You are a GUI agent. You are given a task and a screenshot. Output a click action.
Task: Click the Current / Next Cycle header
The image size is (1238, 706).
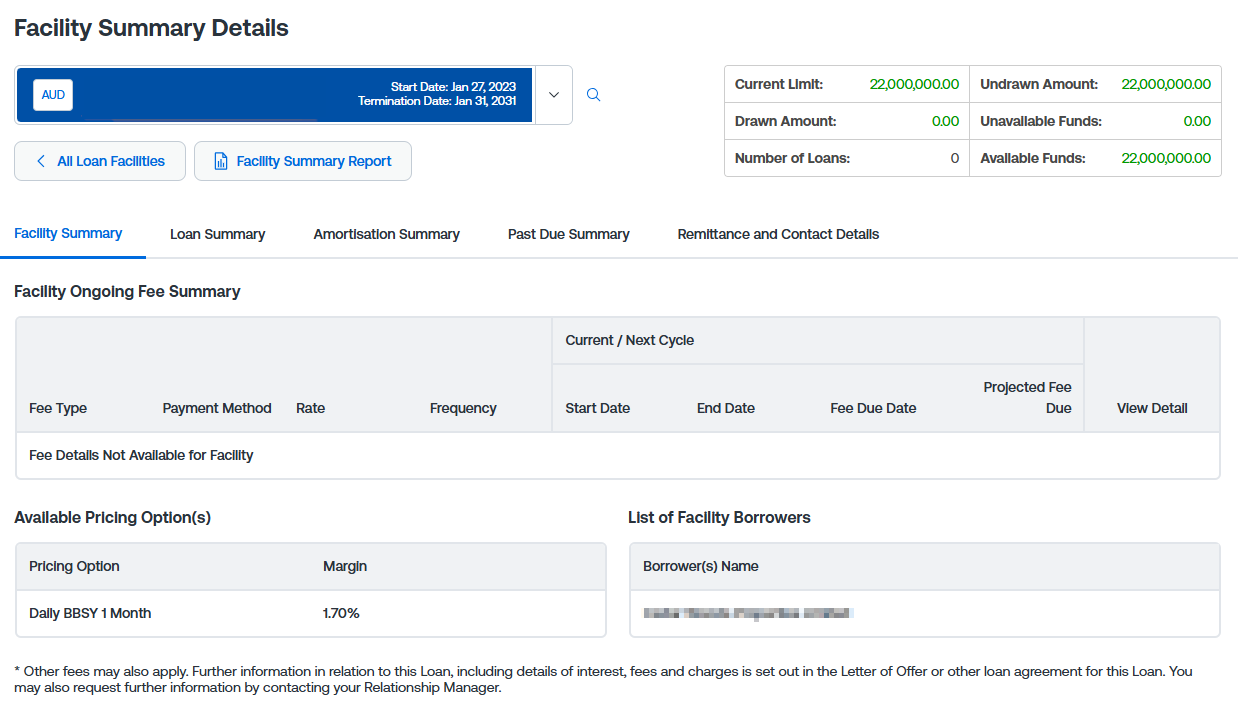tap(629, 340)
